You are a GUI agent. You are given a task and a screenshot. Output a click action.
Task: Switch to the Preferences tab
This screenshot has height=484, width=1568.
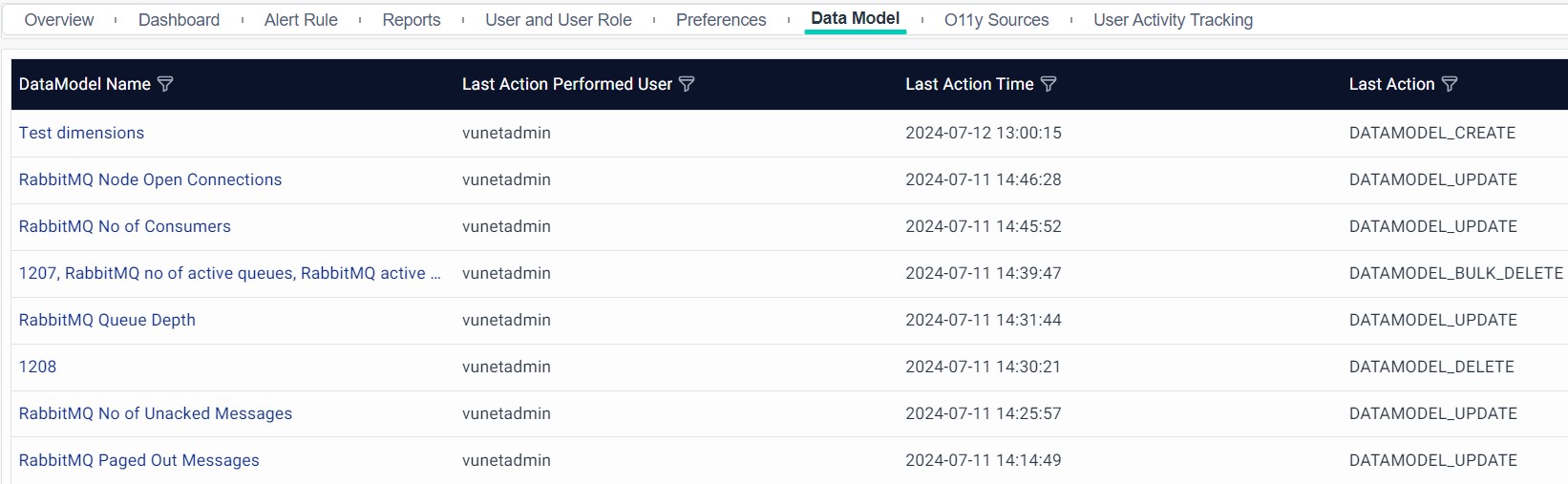pyautogui.click(x=721, y=20)
